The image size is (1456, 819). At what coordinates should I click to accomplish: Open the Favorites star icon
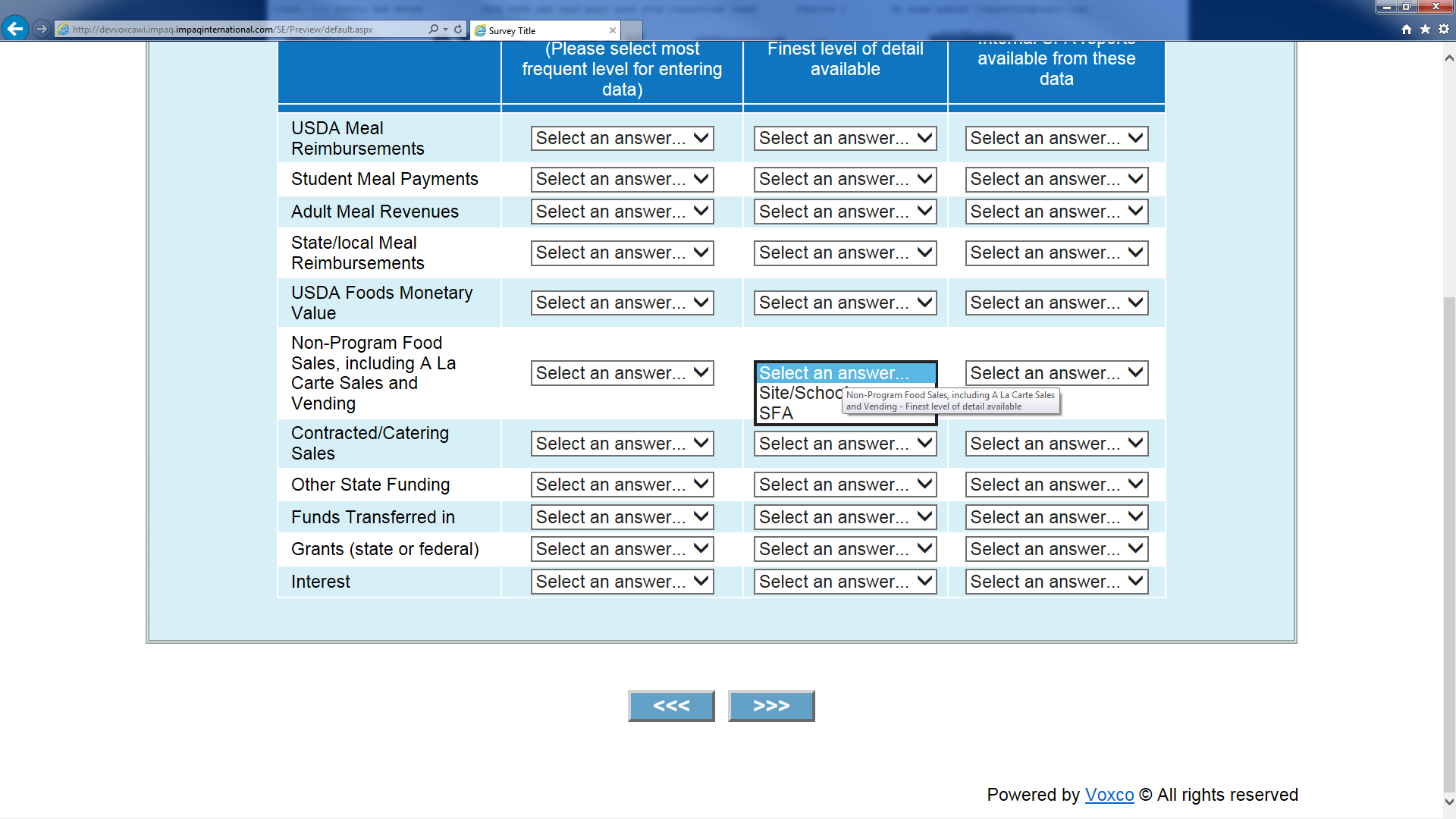1425,29
